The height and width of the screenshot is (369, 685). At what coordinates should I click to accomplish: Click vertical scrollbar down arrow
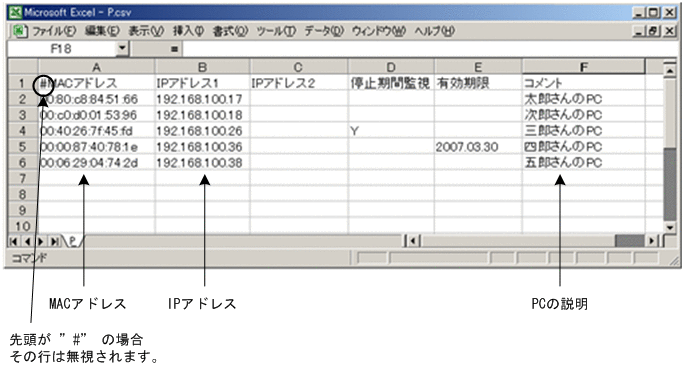click(x=670, y=227)
